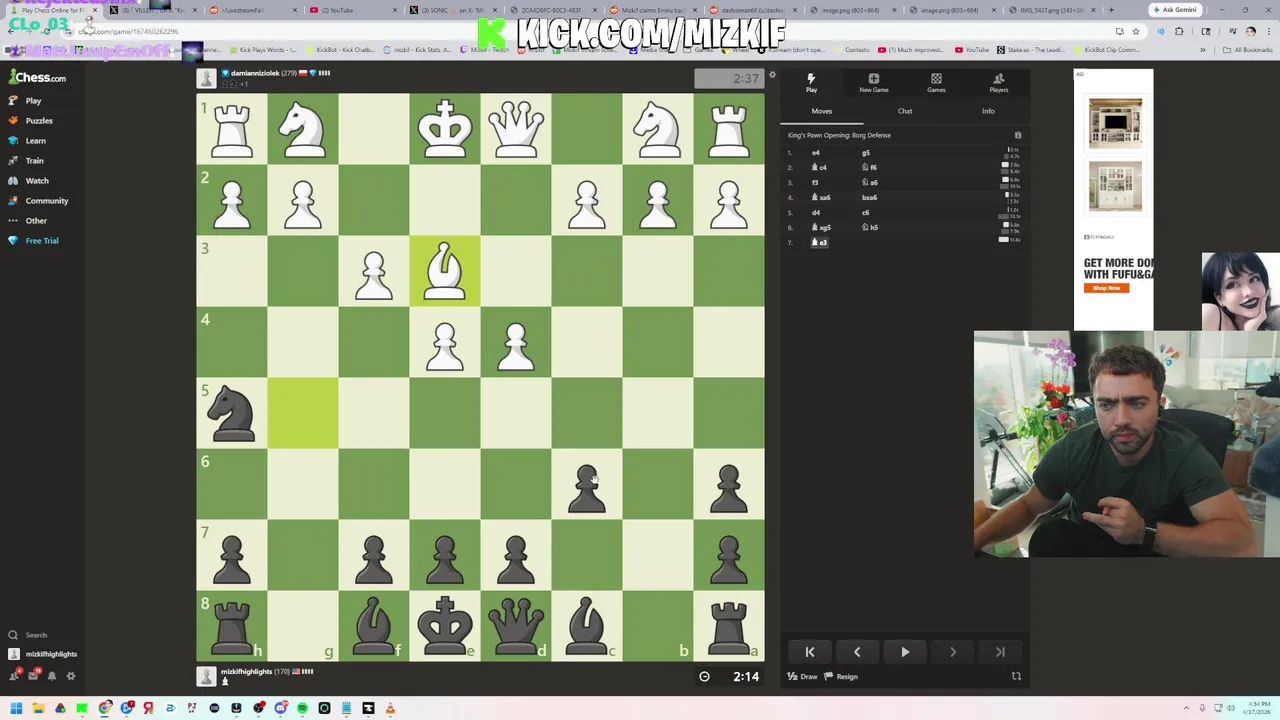
Task: Play through moves
Action: point(905,652)
